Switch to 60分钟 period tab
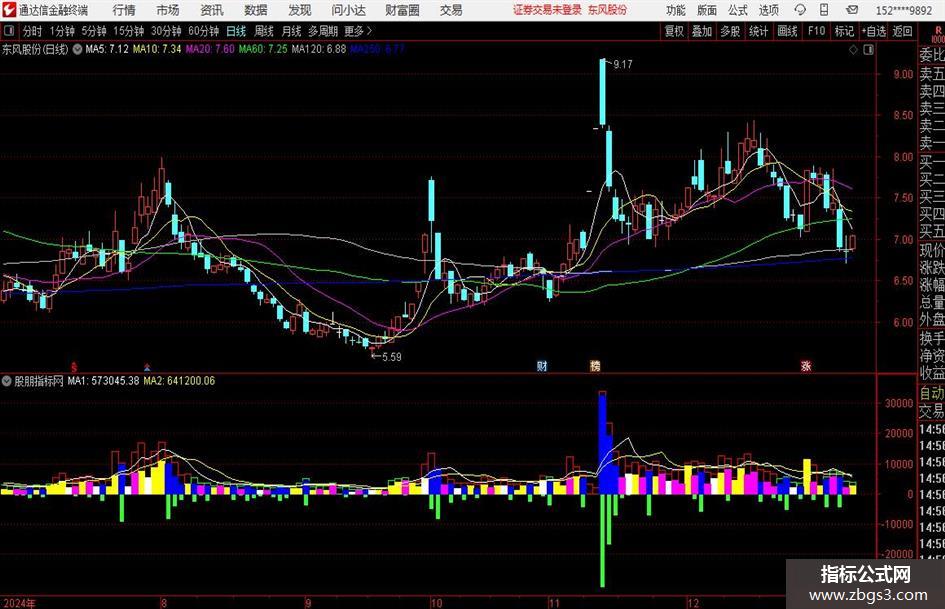 pos(203,31)
